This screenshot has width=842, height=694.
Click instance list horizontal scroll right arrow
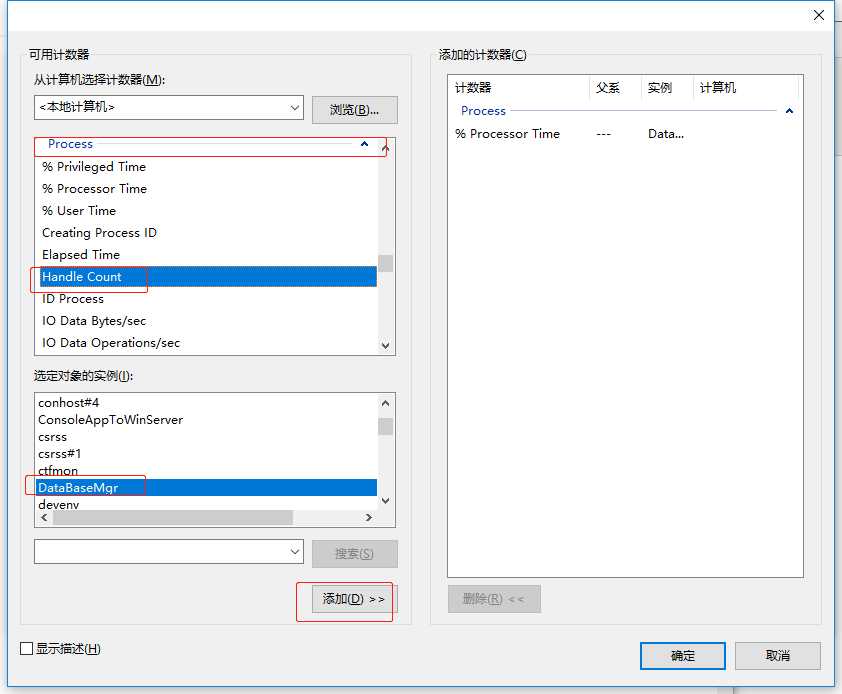pos(369,517)
